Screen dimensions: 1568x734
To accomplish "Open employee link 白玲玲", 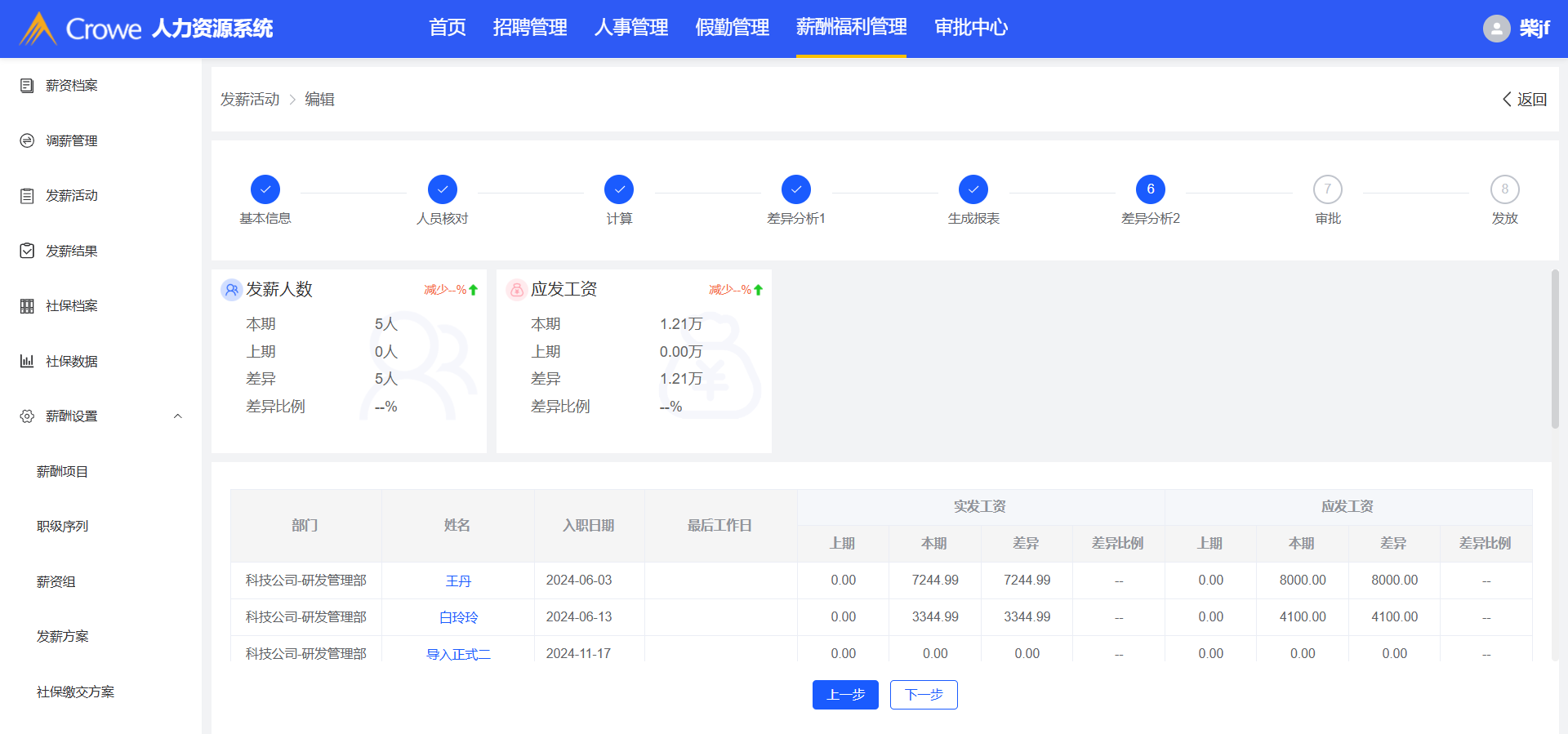I will (458, 617).
